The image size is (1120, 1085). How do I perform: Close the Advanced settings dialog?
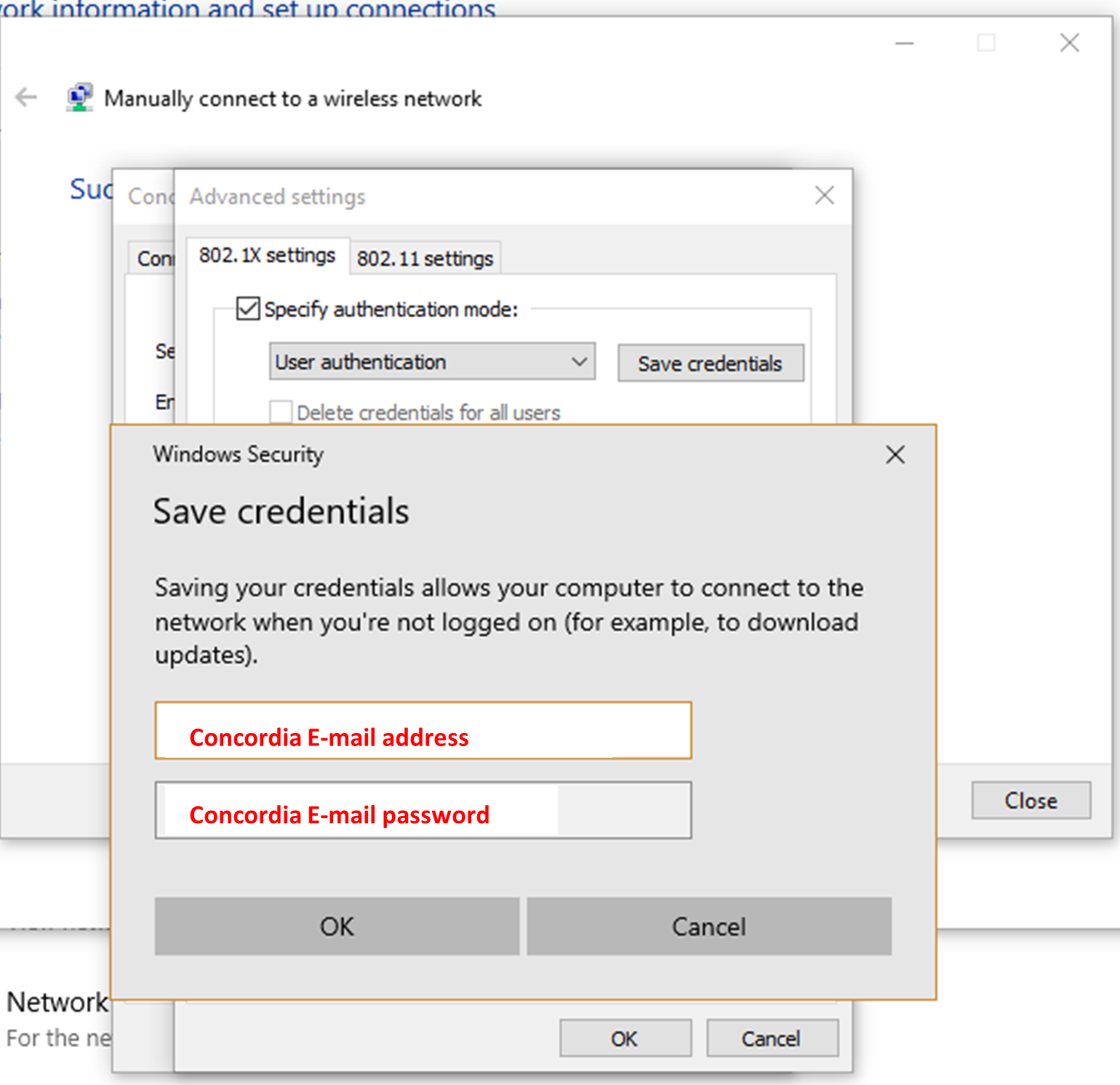pyautogui.click(x=824, y=195)
